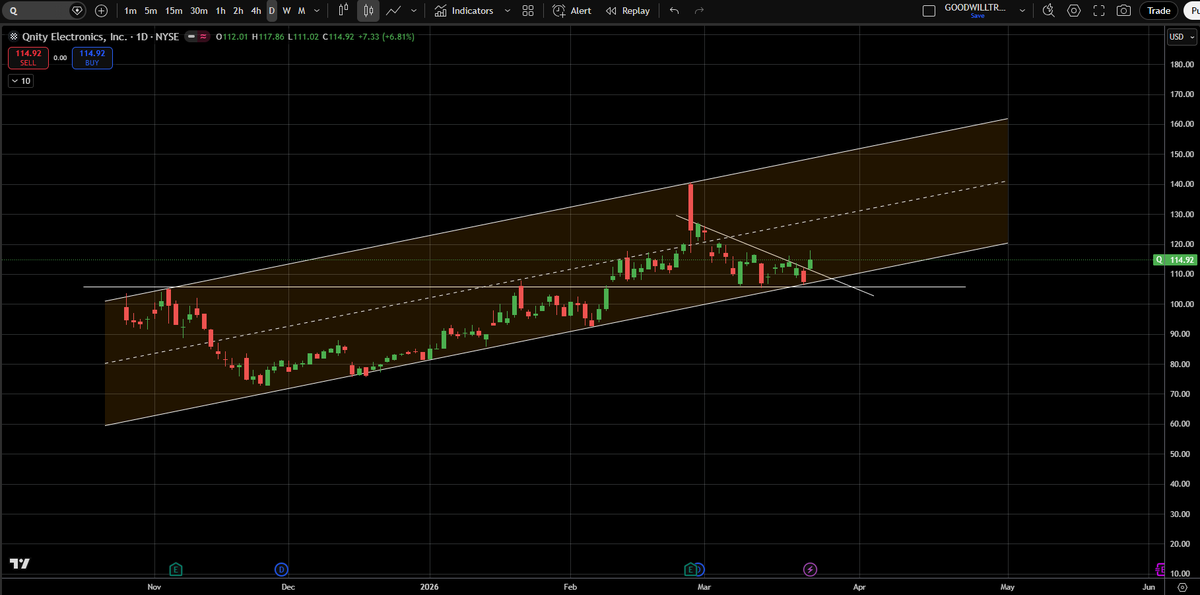
Task: Select the 2h interval
Action: pyautogui.click(x=238, y=11)
